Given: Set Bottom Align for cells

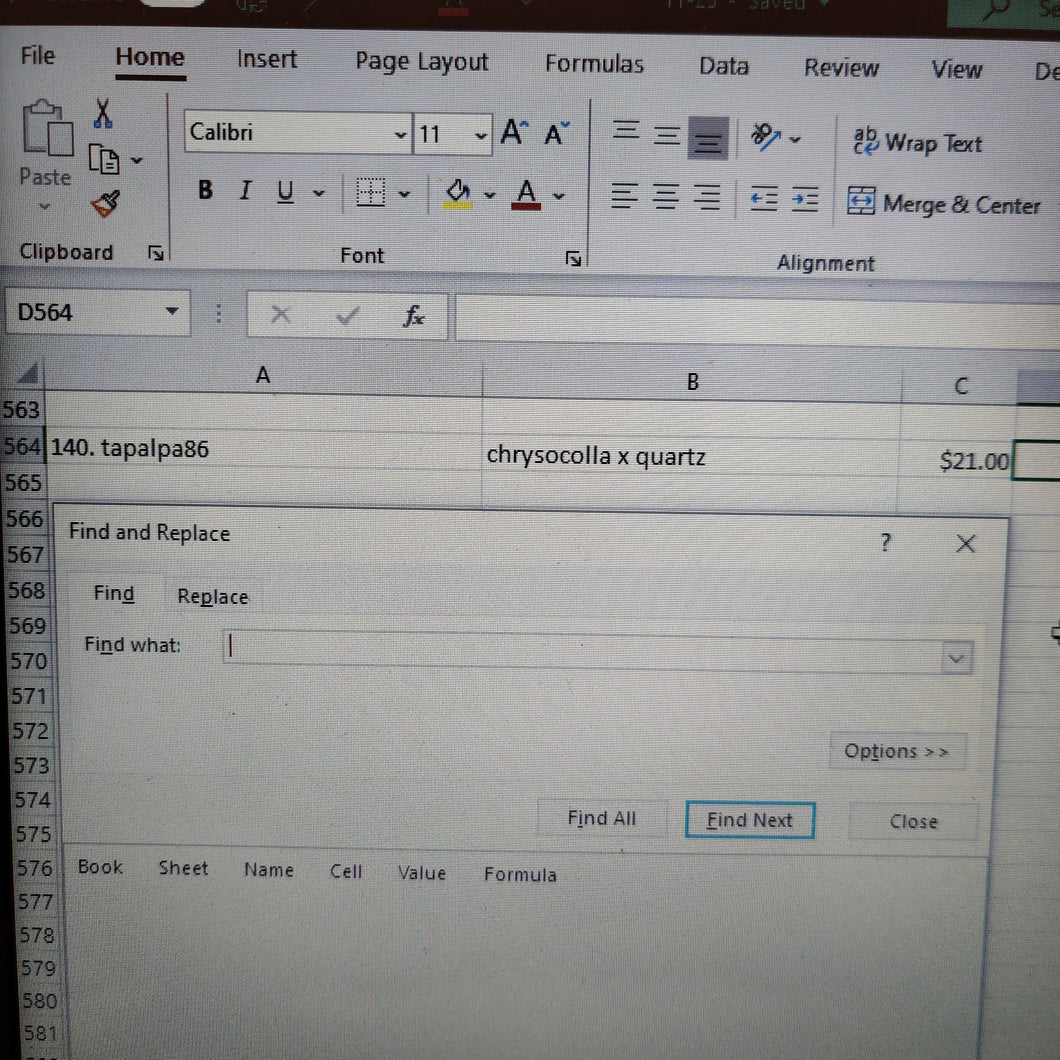Looking at the screenshot, I should click(708, 139).
